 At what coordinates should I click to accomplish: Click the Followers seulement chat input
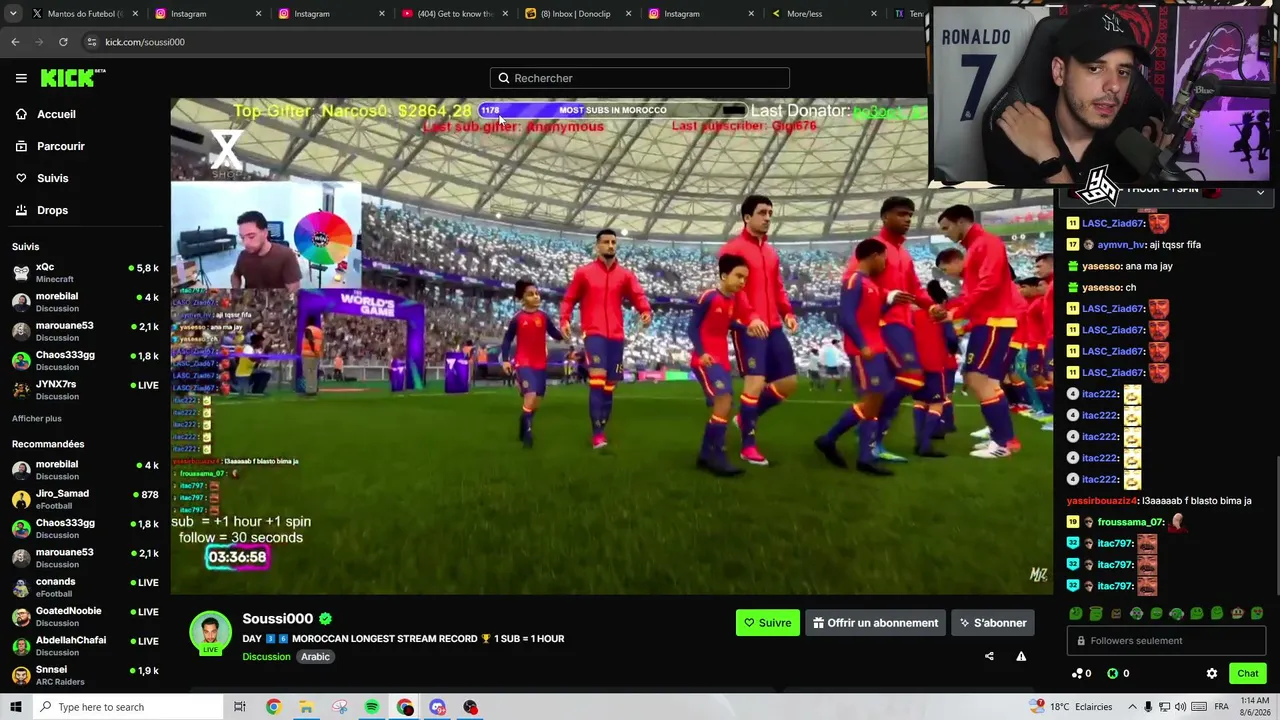point(1166,641)
